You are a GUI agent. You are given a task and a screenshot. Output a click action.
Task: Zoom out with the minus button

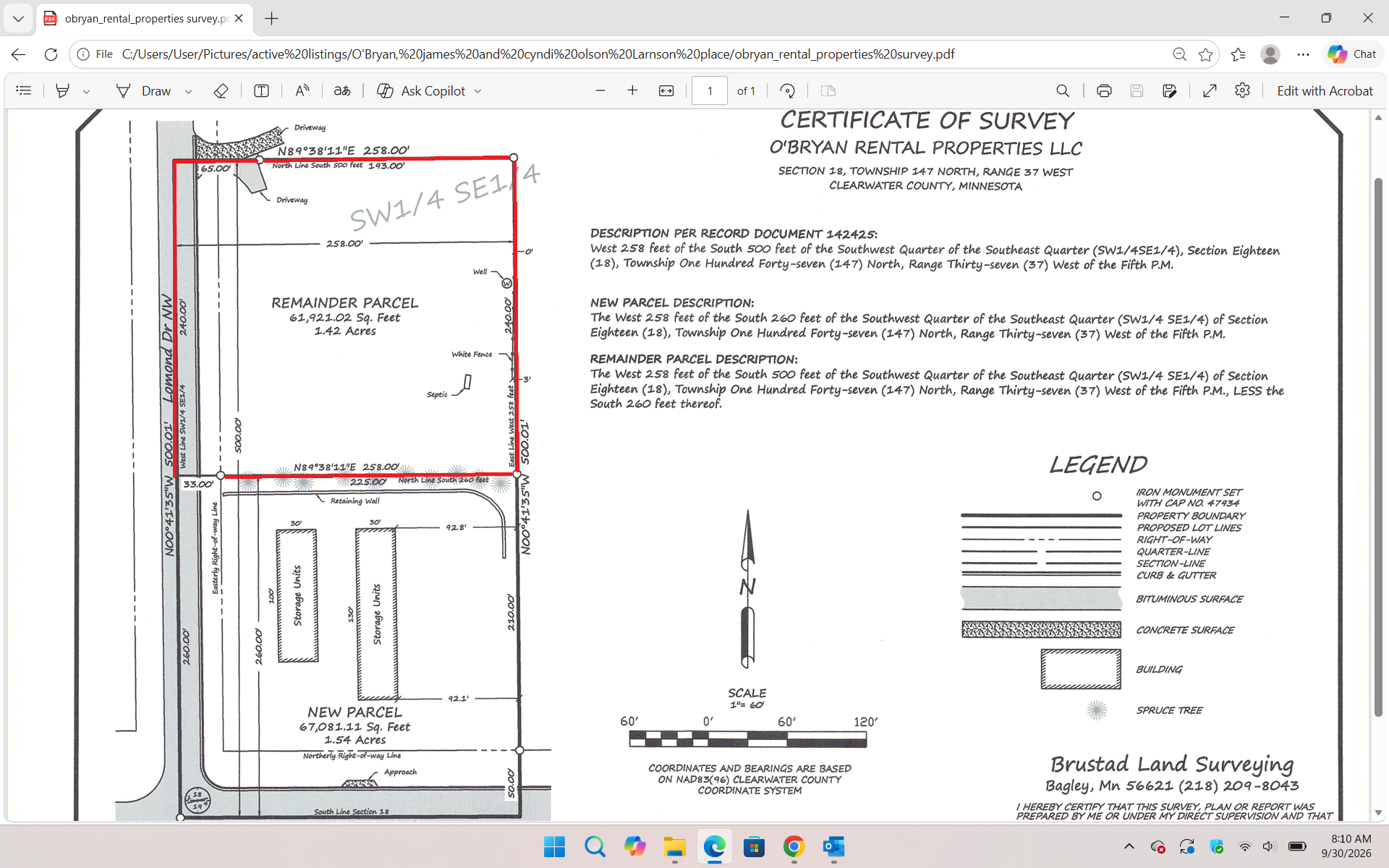coord(600,90)
